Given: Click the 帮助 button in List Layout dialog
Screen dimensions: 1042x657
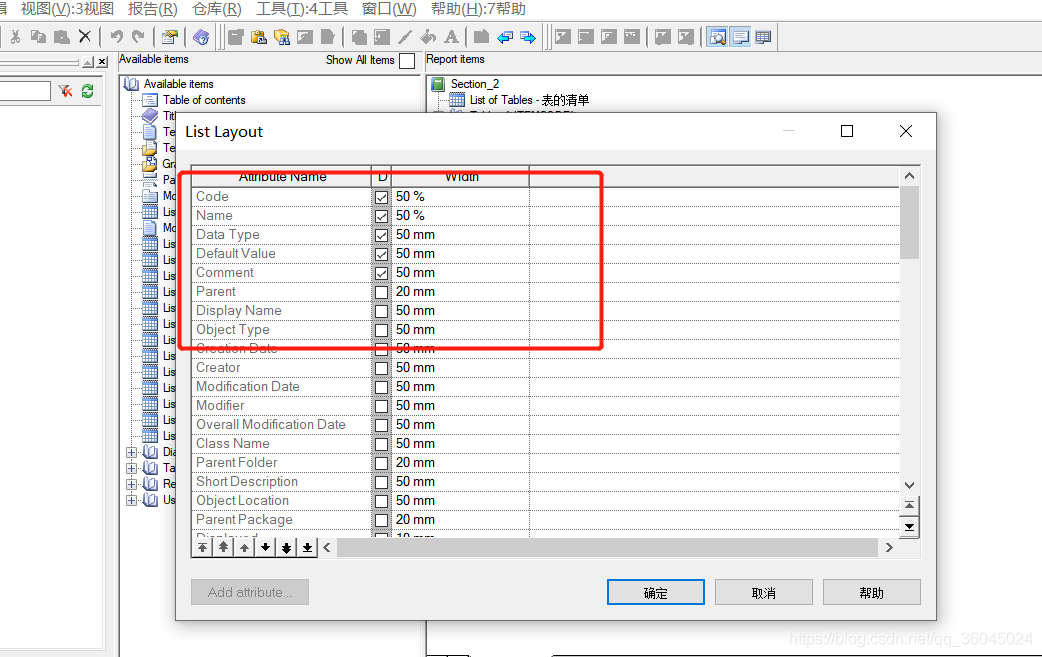Looking at the screenshot, I should point(872,593).
